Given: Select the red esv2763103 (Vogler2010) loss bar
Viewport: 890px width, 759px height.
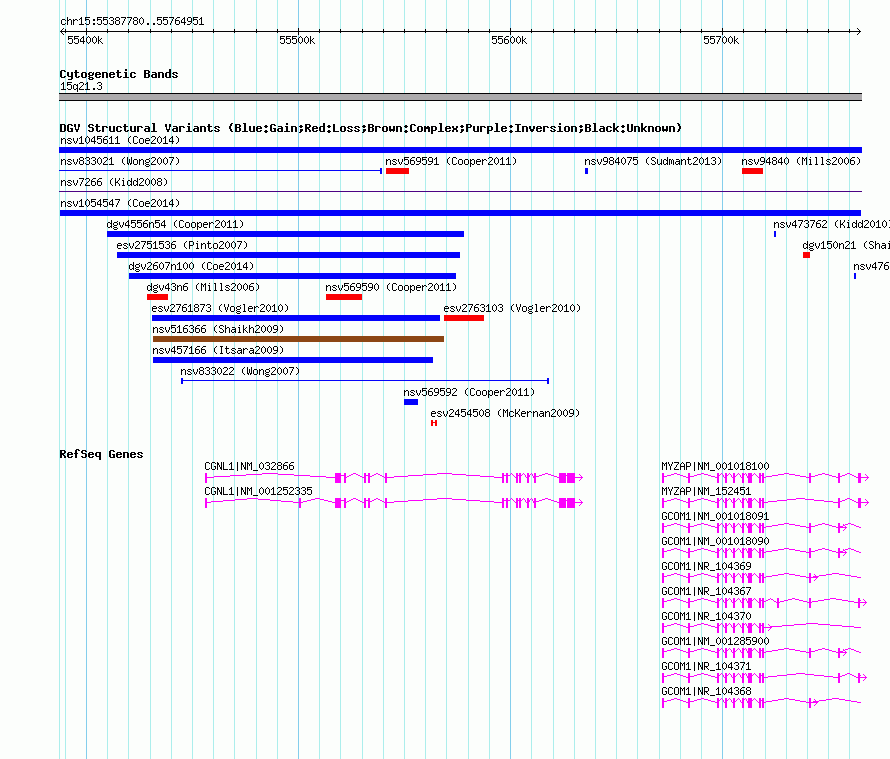Looking at the screenshot, I should pos(464,318).
